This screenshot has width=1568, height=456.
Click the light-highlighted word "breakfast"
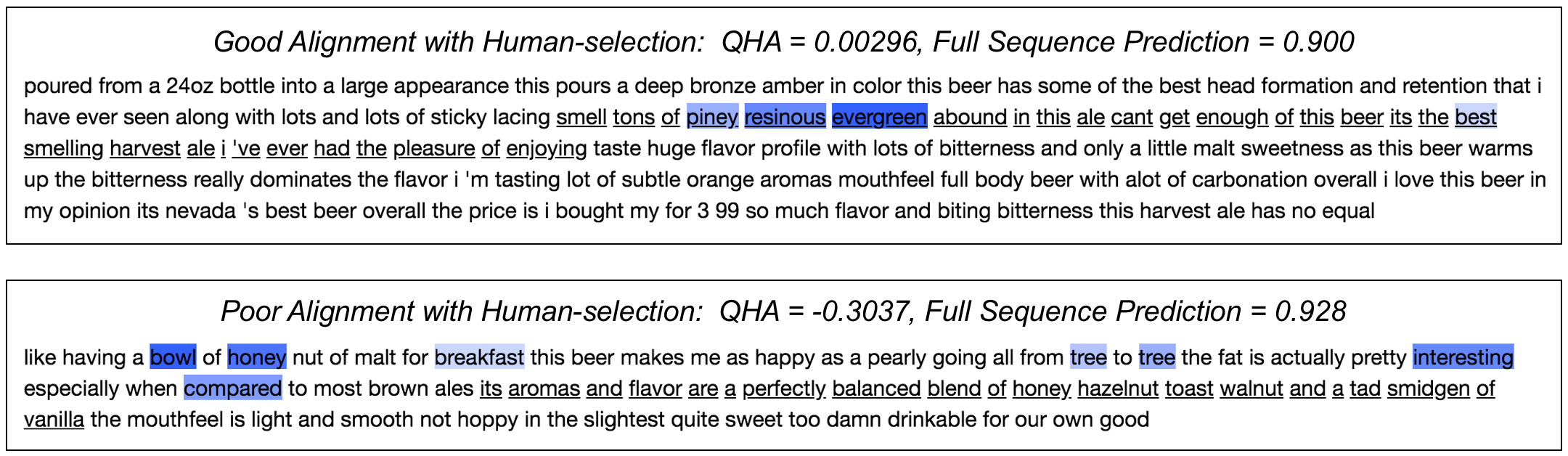point(479,357)
